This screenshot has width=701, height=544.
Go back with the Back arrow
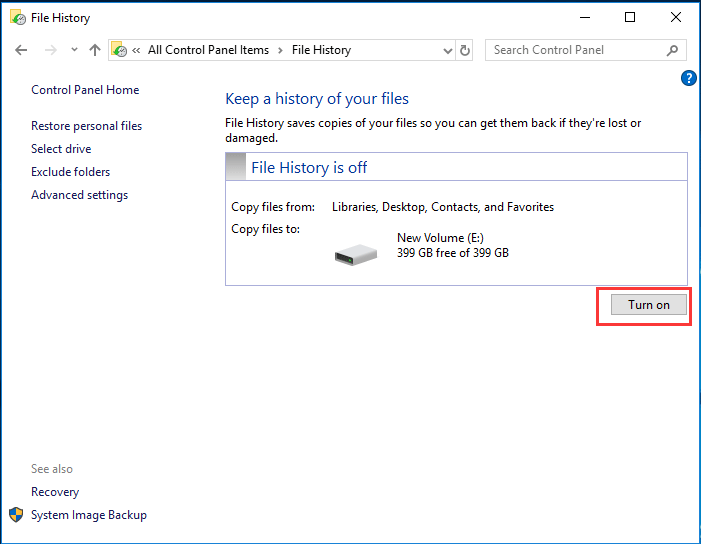[21, 50]
